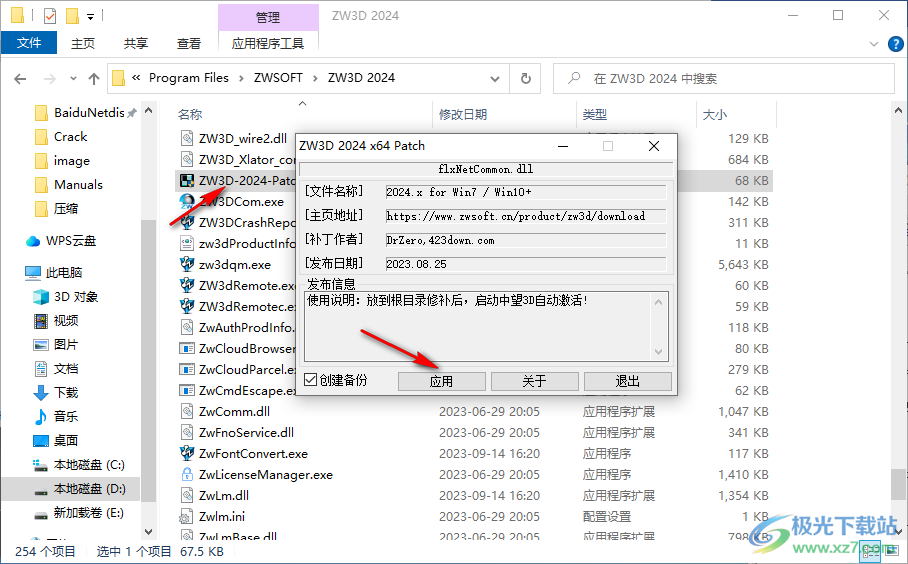The height and width of the screenshot is (564, 908).
Task: Select 此电脑 in navigation pane
Action: tap(64, 273)
